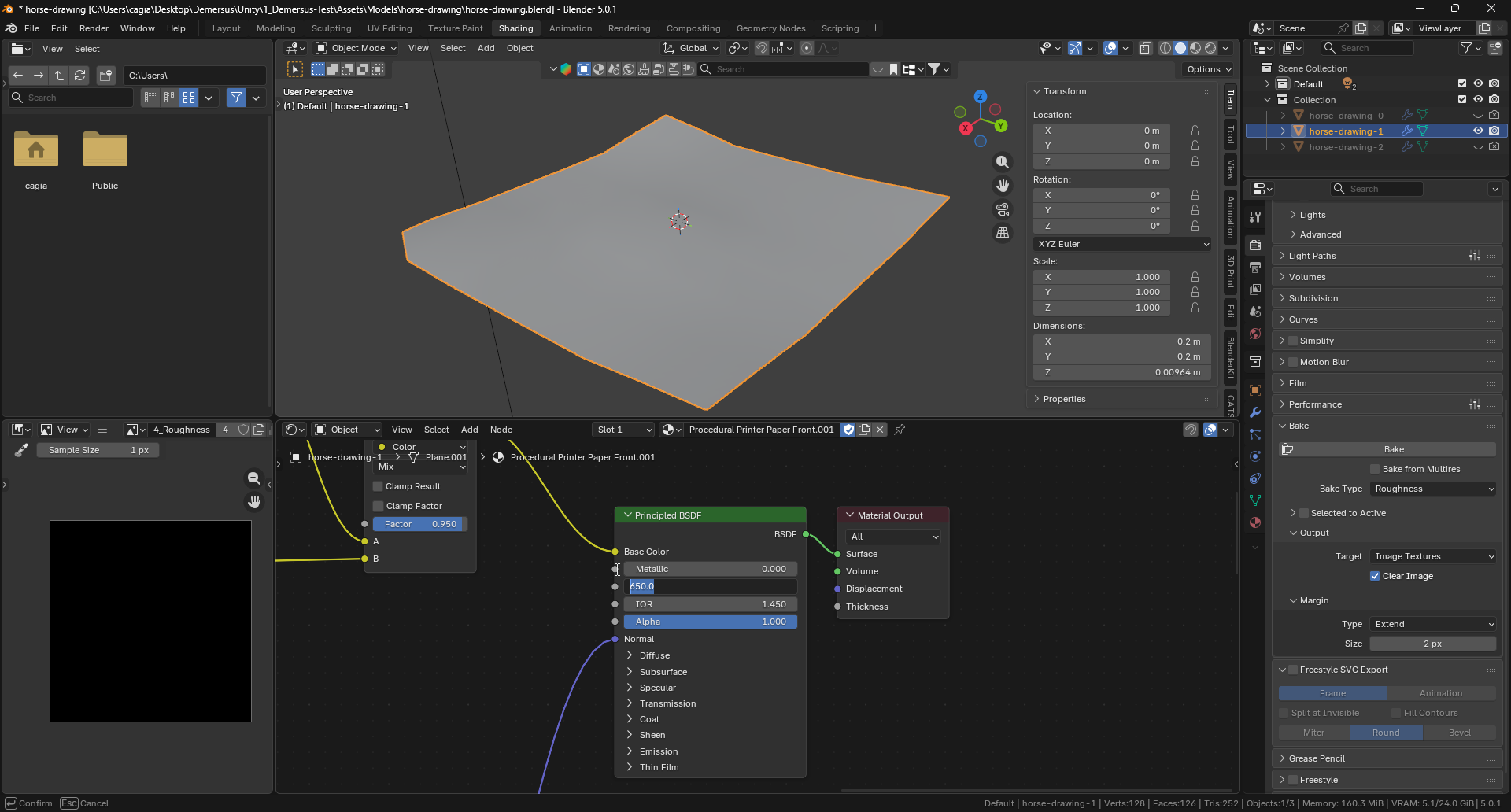This screenshot has width=1511, height=812.
Task: Switch viewport perspective/orthographic grid icon
Action: click(1003, 233)
